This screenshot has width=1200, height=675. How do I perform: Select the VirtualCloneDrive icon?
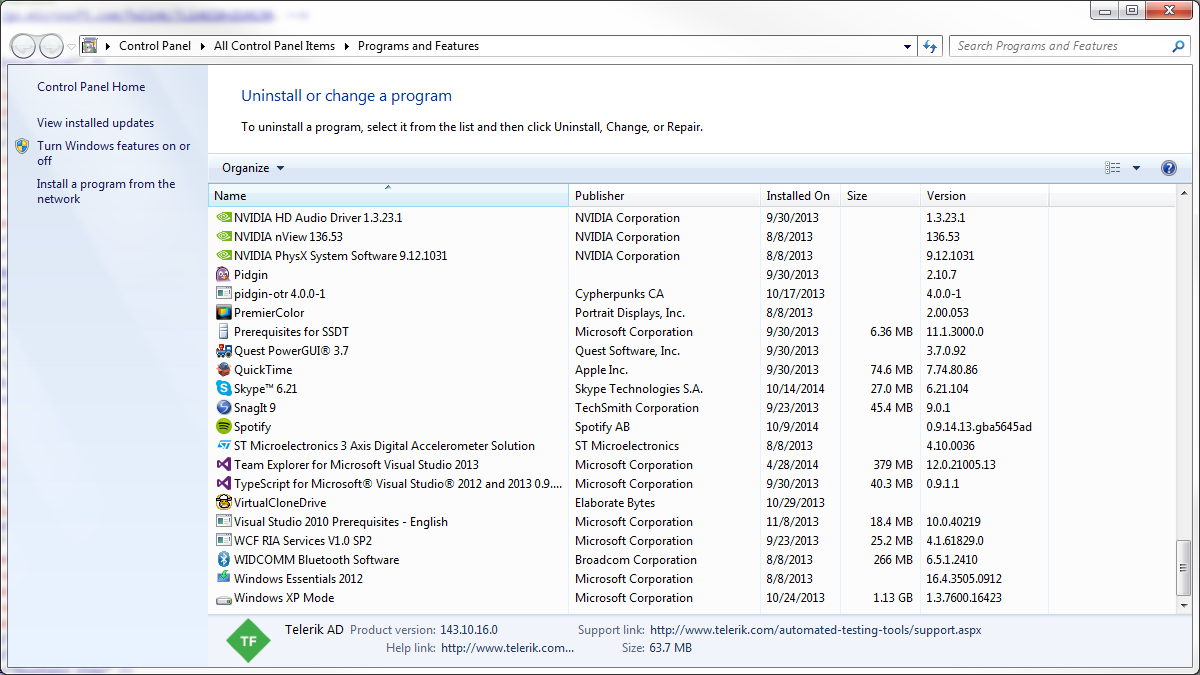tap(224, 503)
